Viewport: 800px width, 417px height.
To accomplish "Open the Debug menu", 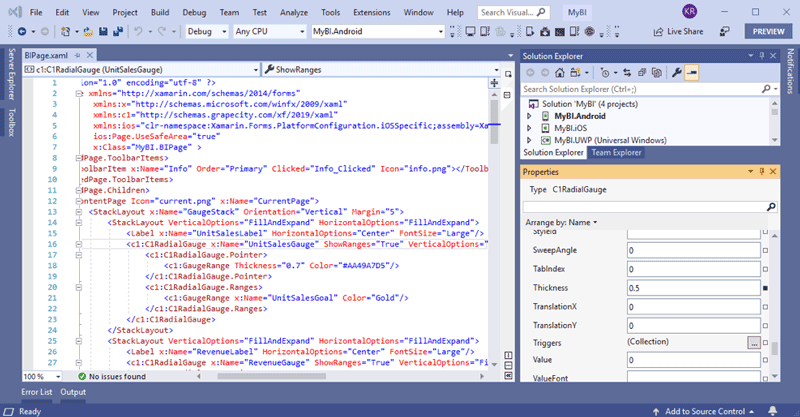I will (194, 12).
